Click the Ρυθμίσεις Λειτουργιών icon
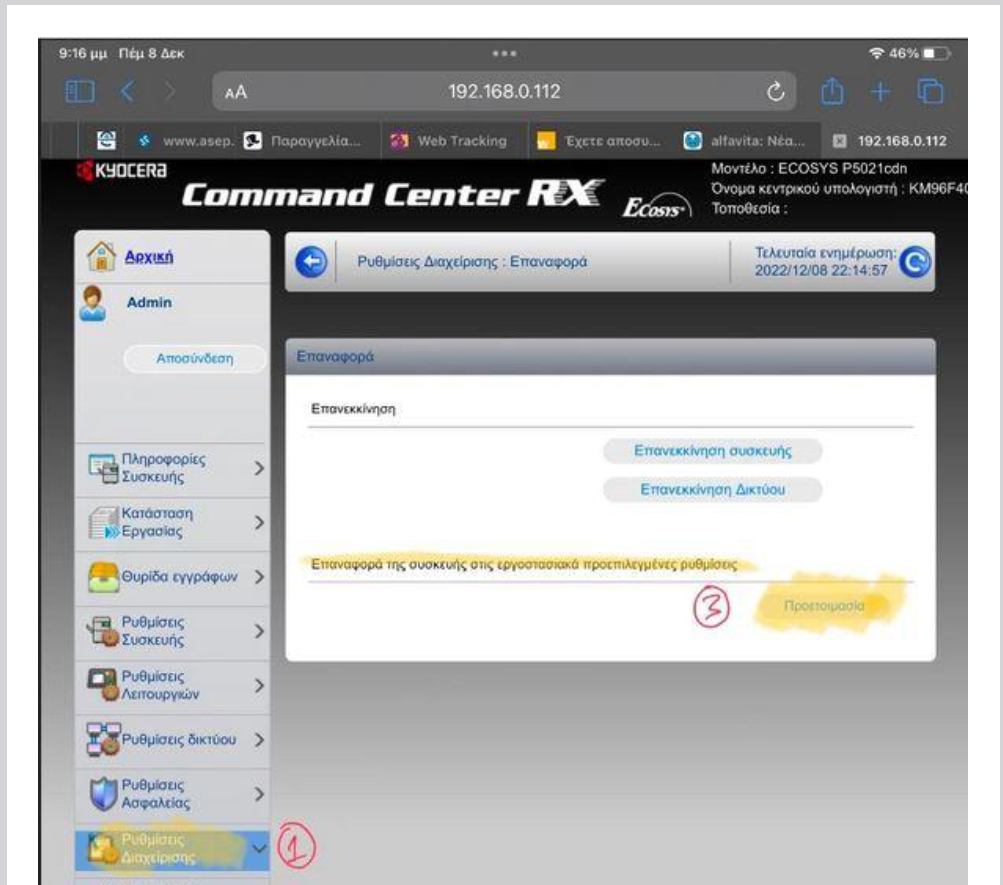This screenshot has width=1003, height=885. (103, 685)
